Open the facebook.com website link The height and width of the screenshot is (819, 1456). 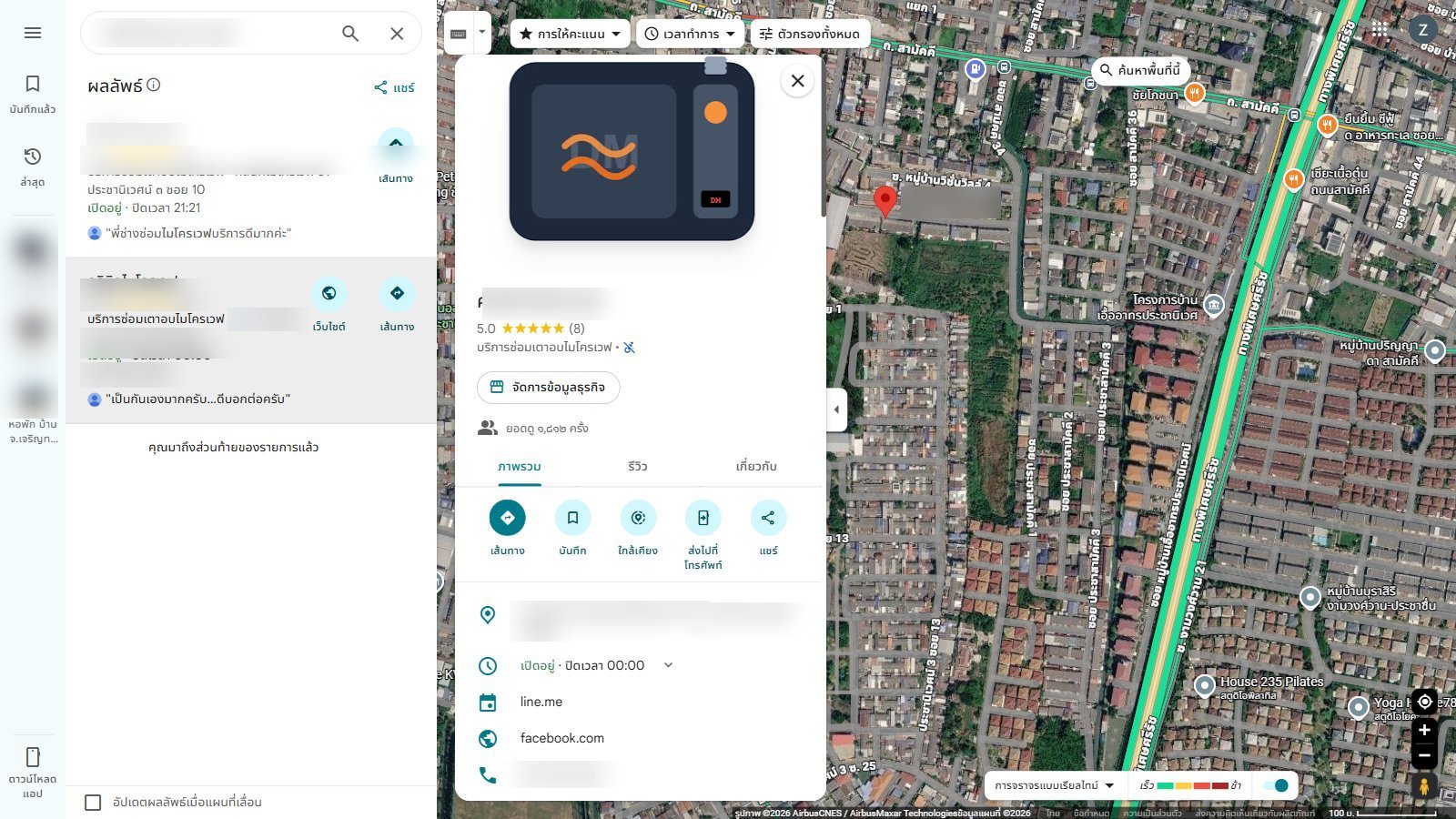pyautogui.click(x=562, y=738)
